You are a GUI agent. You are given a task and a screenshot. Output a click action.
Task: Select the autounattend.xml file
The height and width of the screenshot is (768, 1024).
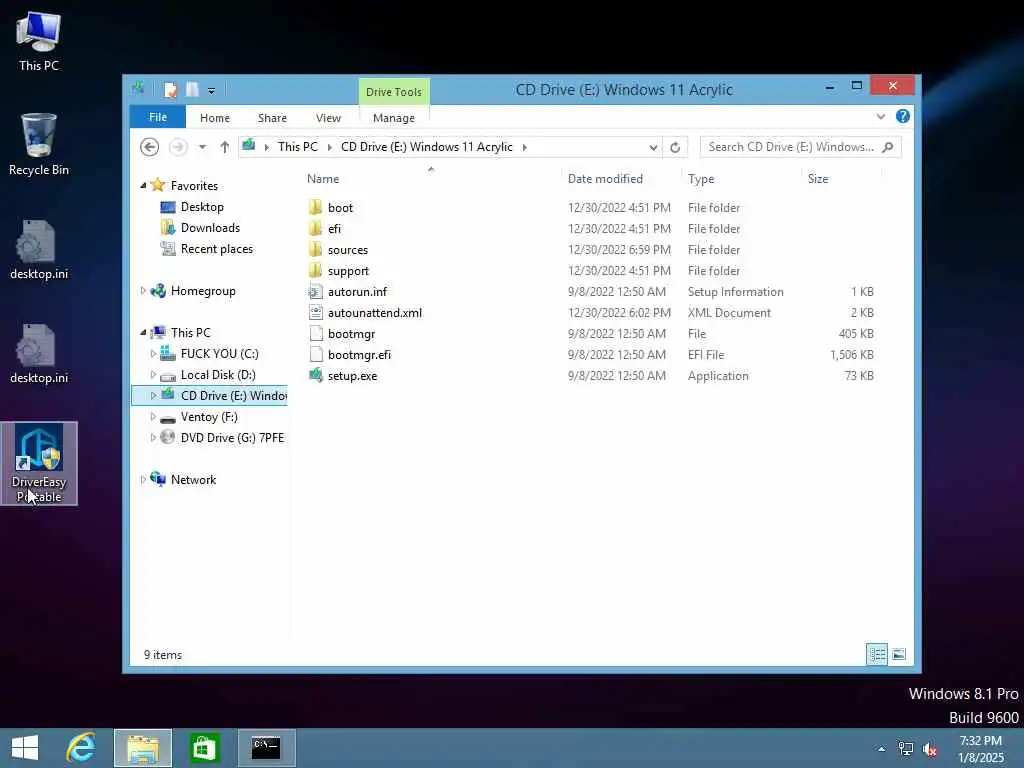[375, 313]
